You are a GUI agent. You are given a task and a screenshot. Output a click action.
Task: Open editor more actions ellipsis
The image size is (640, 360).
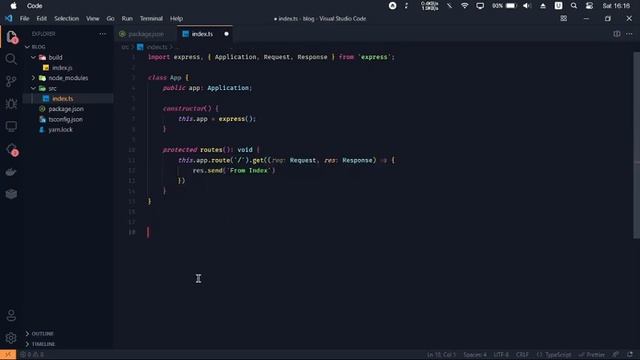click(629, 34)
